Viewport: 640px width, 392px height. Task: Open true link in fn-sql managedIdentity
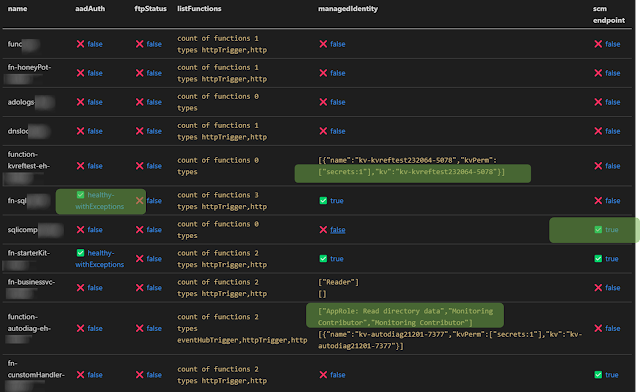337,200
